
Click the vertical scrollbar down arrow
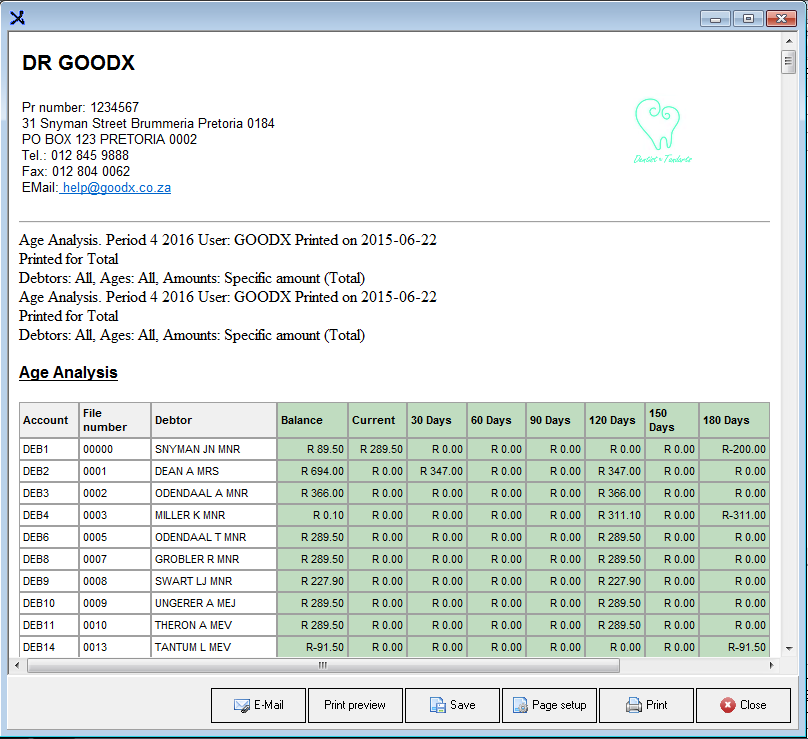[788, 648]
